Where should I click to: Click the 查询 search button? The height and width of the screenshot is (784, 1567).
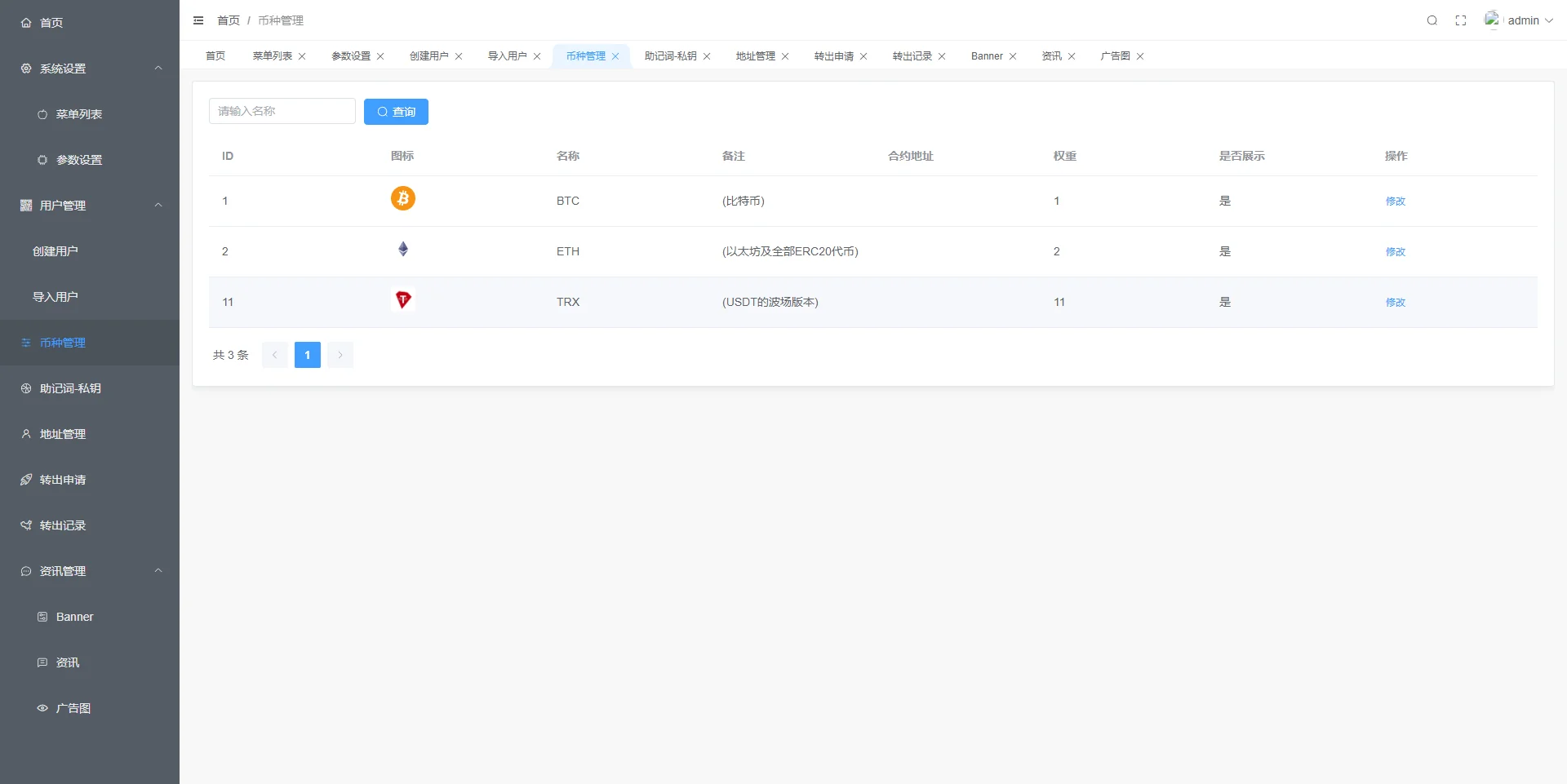coord(396,112)
